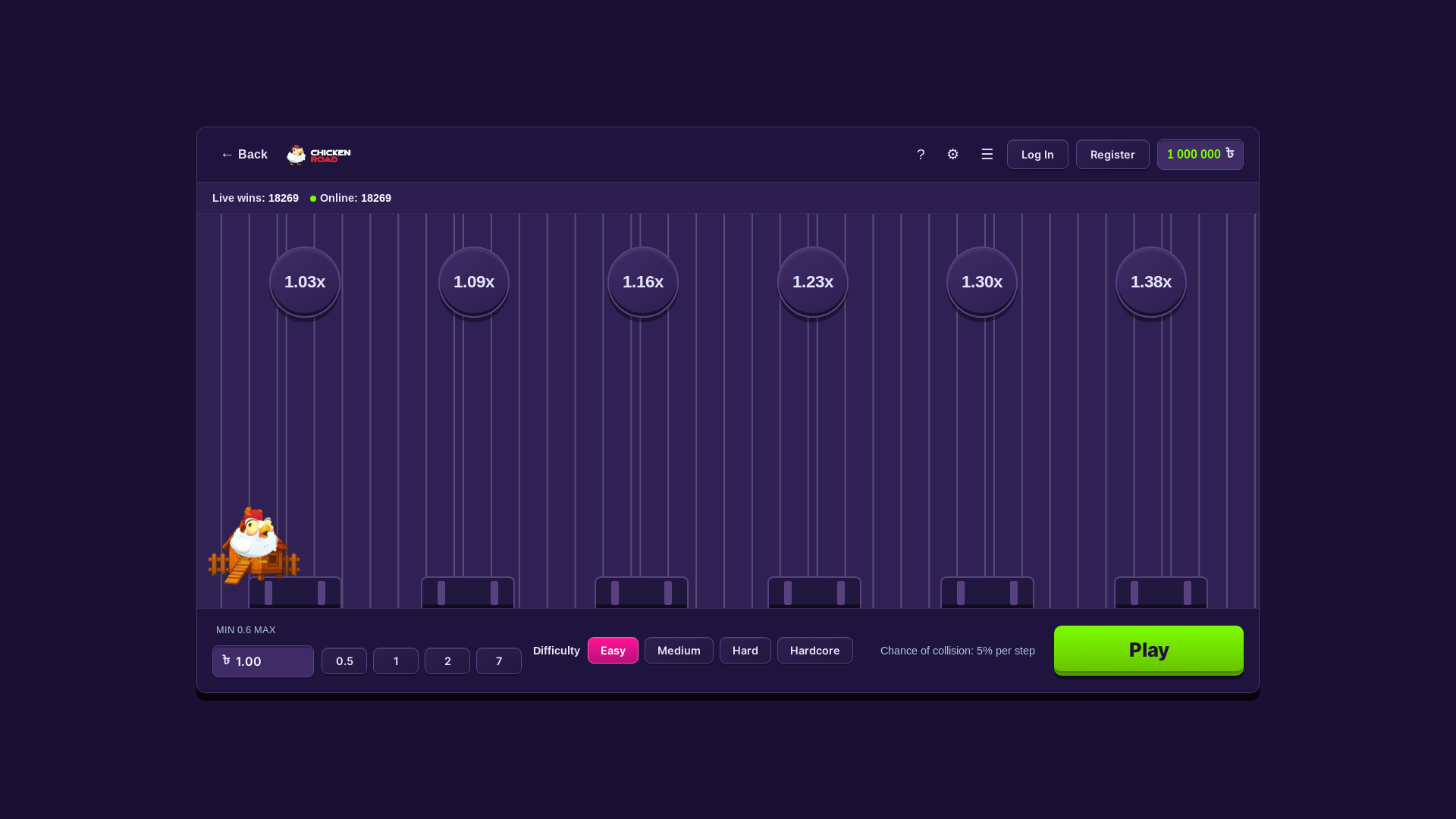The width and height of the screenshot is (1456, 819).
Task: Click the Register button
Action: click(x=1112, y=155)
